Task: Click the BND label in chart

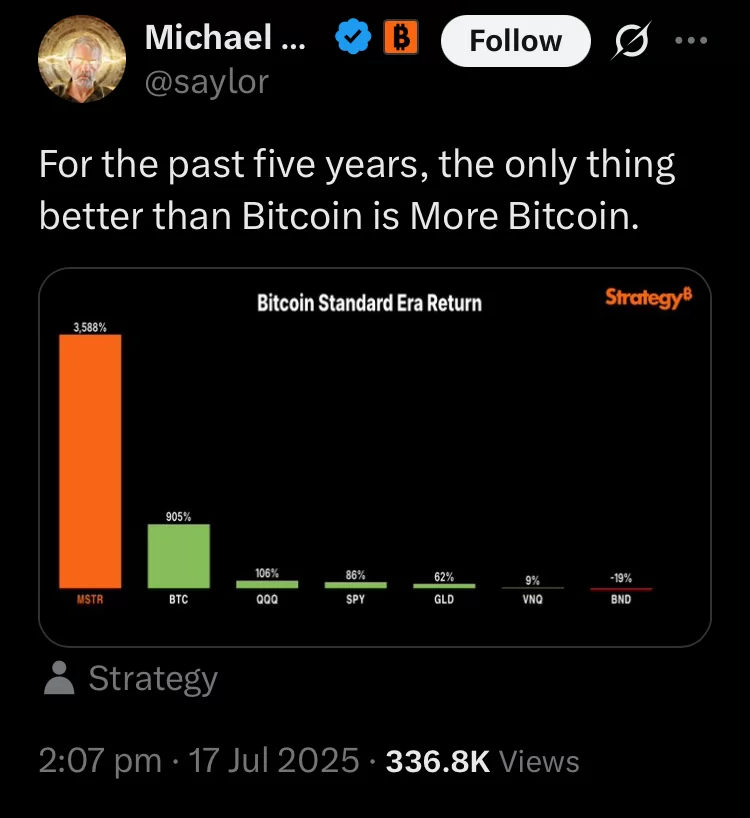Action: click(x=621, y=599)
